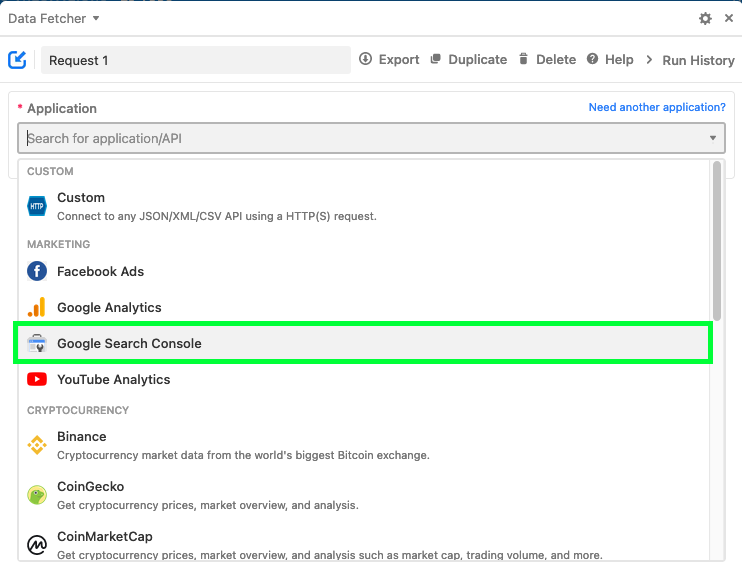This screenshot has width=742, height=573.
Task: Open the settings gear icon
Action: tap(705, 18)
